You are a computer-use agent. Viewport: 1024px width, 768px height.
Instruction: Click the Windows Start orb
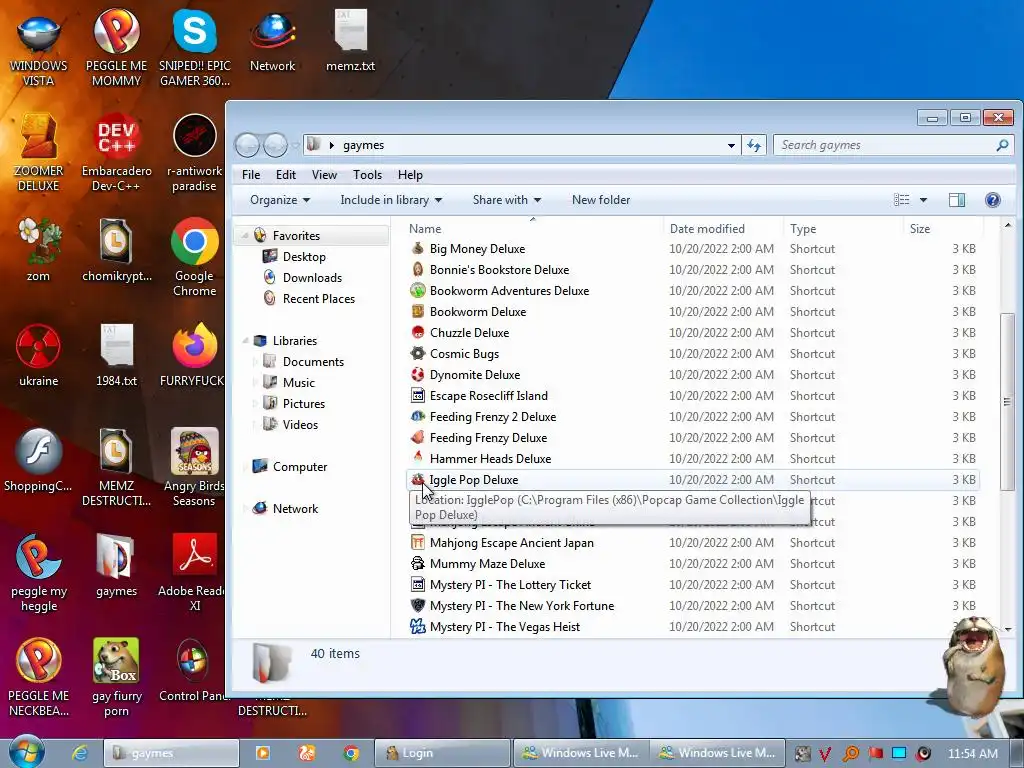point(26,751)
